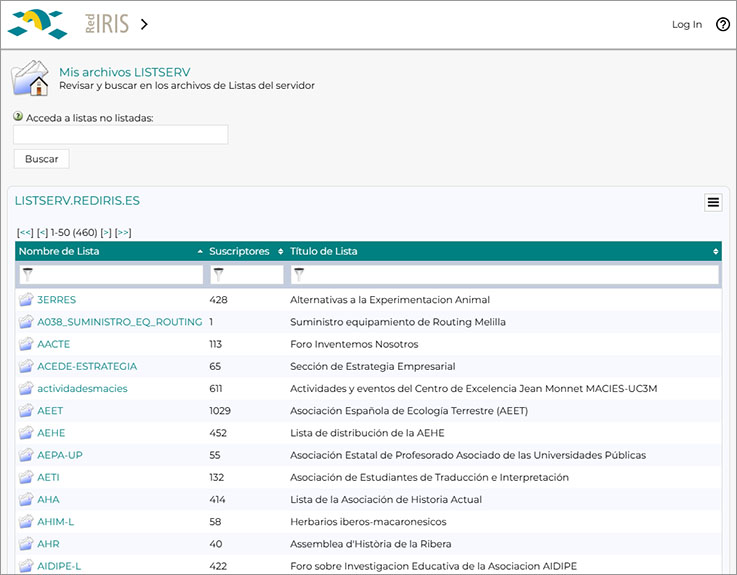This screenshot has width=737, height=575.
Task: Click the folder icon for A038_SUMINISTRO_EQ_ROUTING
Action: [26, 321]
